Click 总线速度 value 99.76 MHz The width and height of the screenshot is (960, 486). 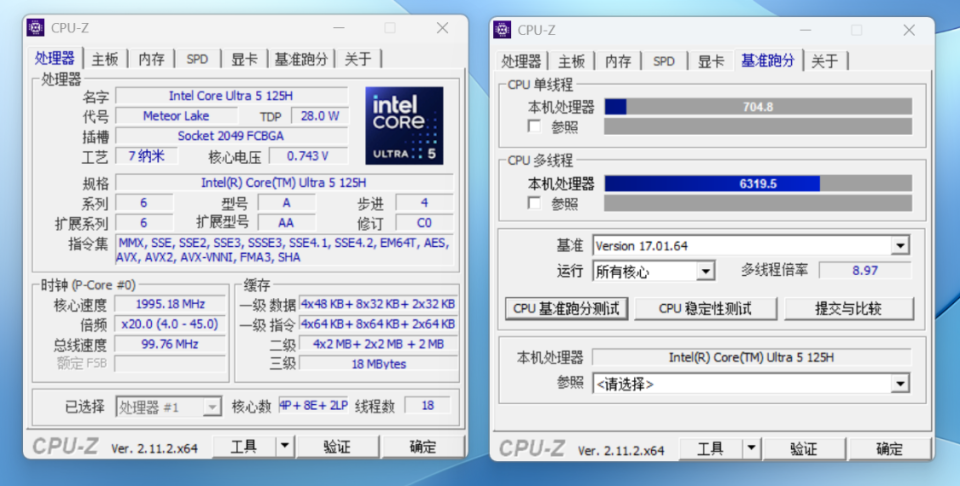170,344
